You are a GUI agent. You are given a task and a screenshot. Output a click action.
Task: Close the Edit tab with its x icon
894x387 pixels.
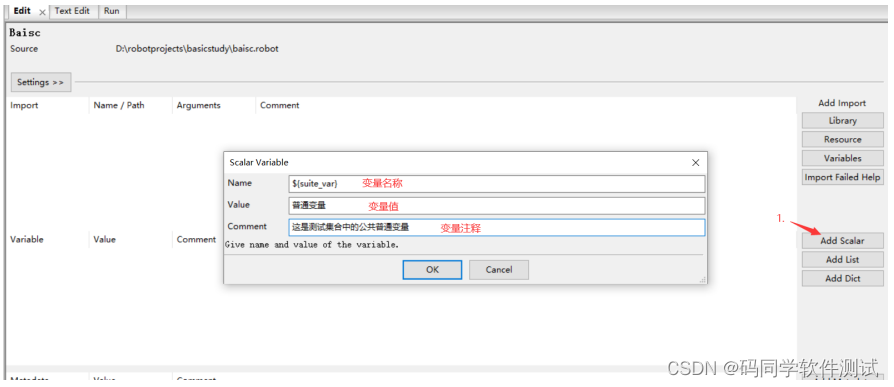43,12
